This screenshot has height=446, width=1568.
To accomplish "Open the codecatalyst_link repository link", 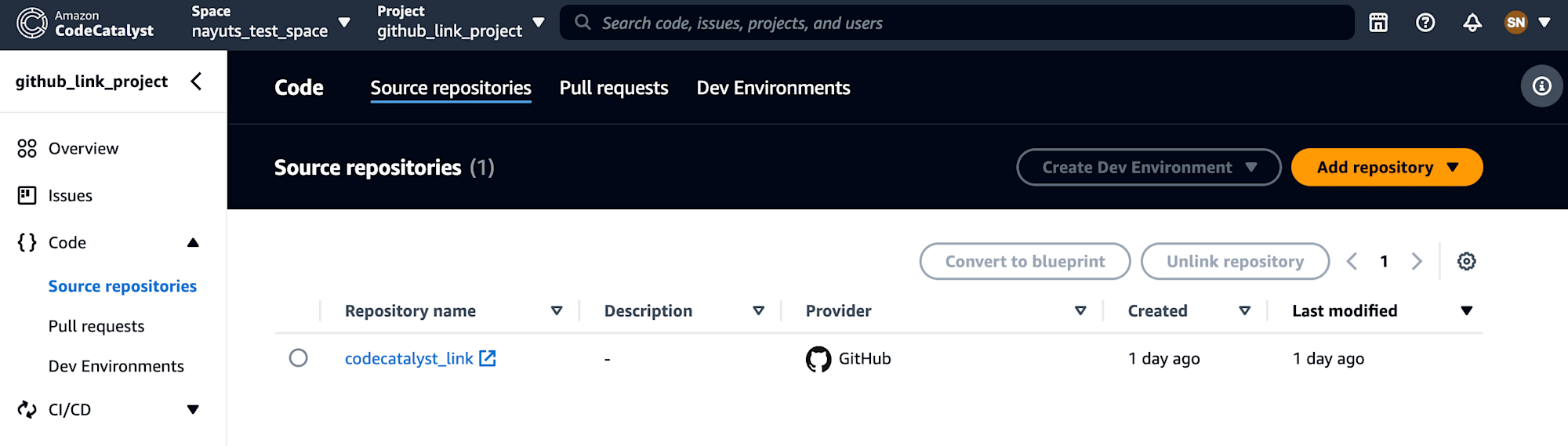I will [x=409, y=358].
